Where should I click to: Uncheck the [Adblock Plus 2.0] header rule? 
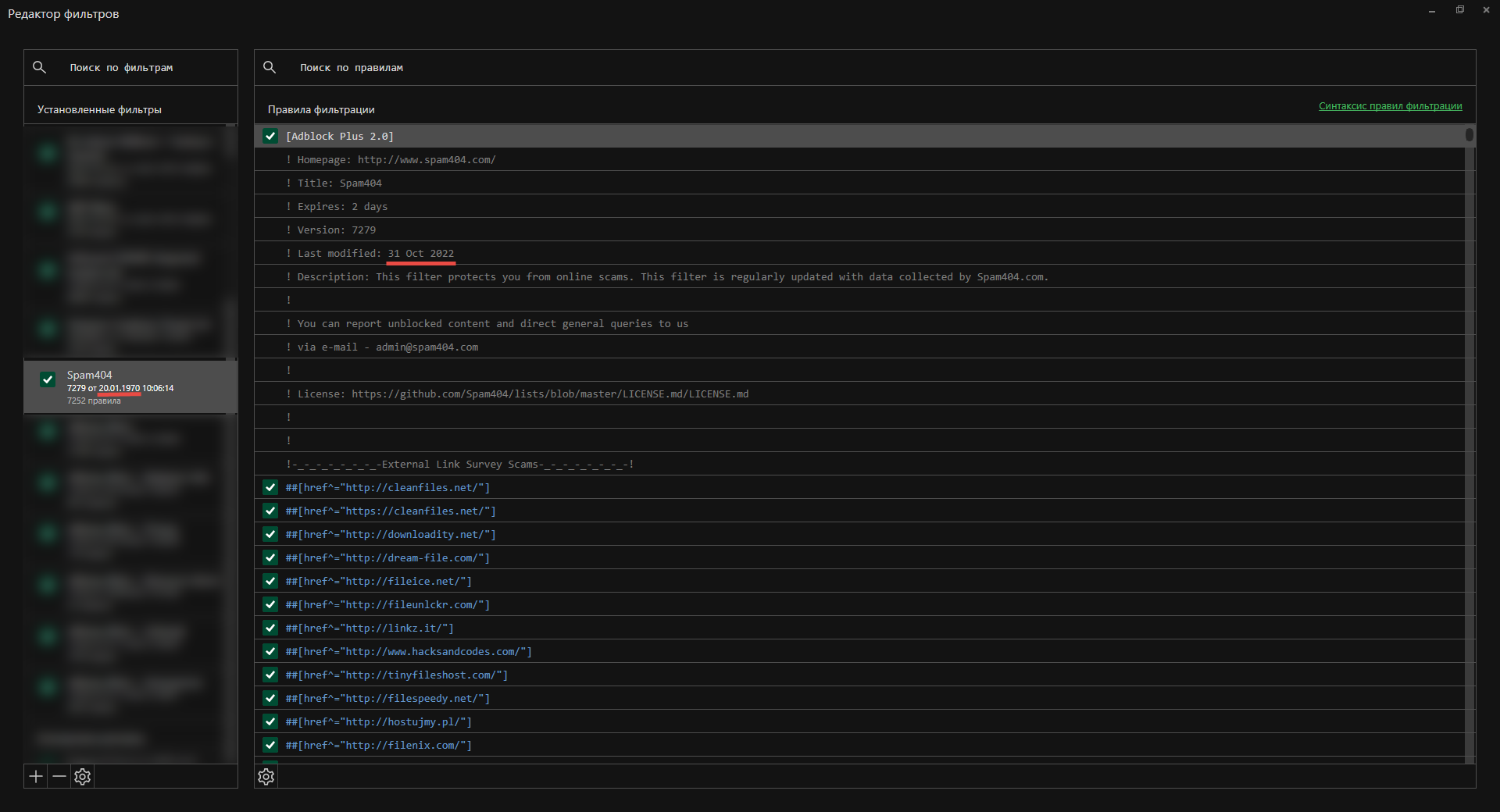pyautogui.click(x=270, y=136)
